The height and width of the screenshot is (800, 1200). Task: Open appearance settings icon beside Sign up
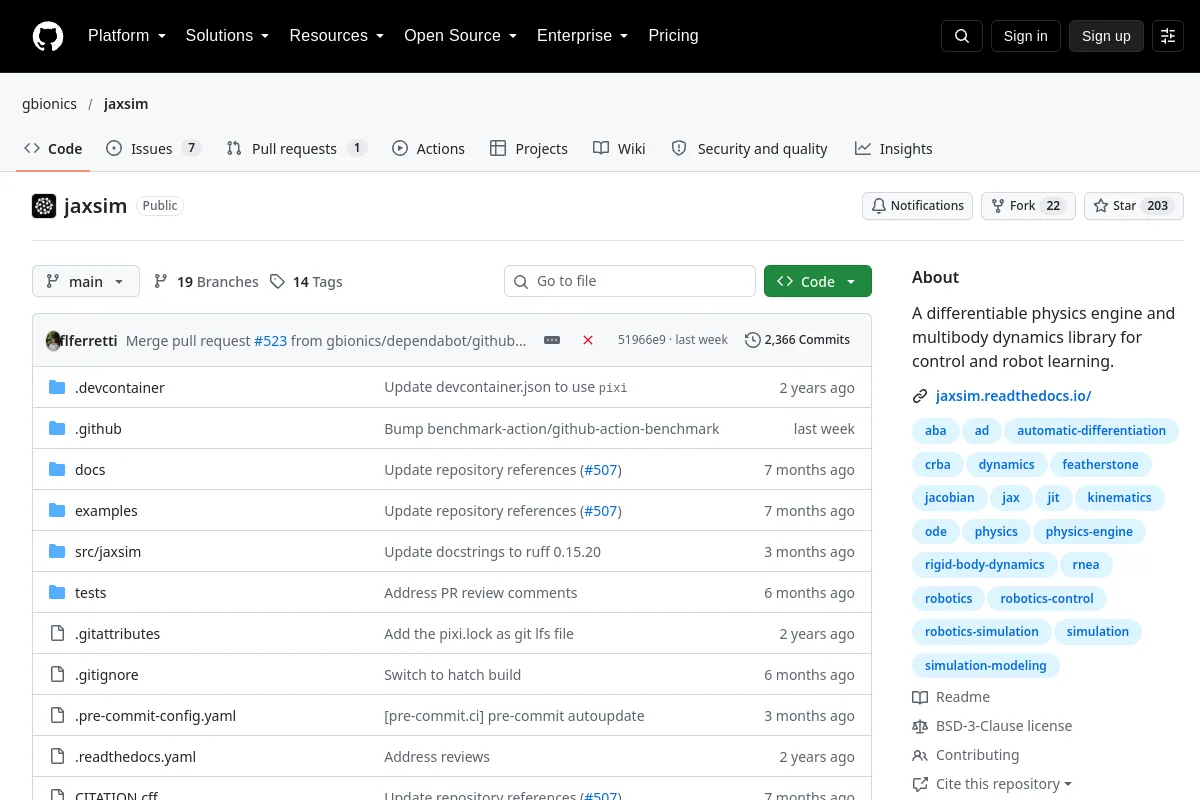pos(1168,36)
